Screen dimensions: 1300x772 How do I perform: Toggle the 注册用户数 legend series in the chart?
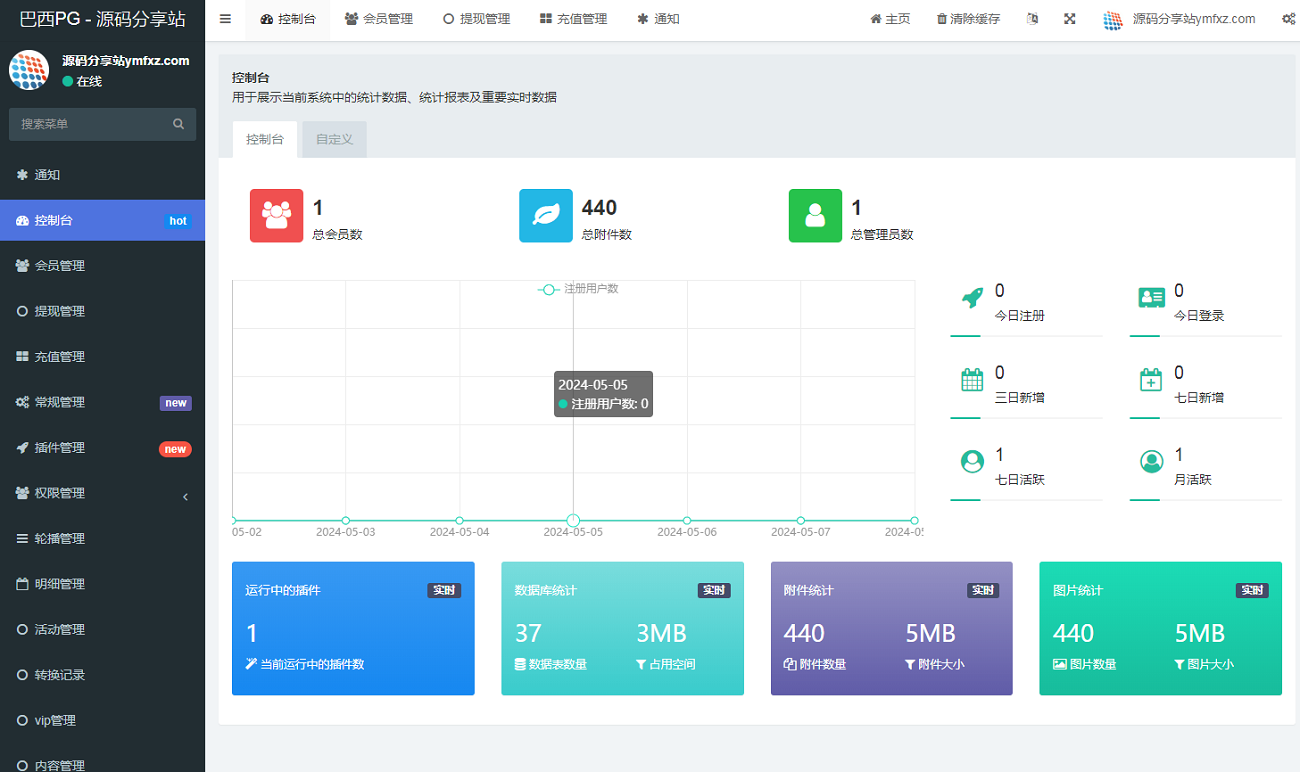(578, 289)
